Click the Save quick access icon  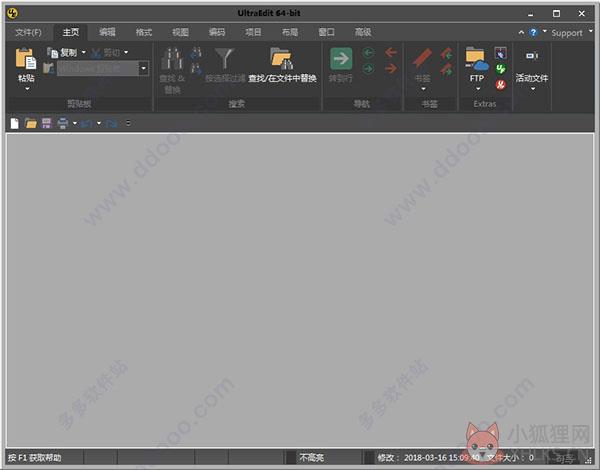(x=47, y=123)
